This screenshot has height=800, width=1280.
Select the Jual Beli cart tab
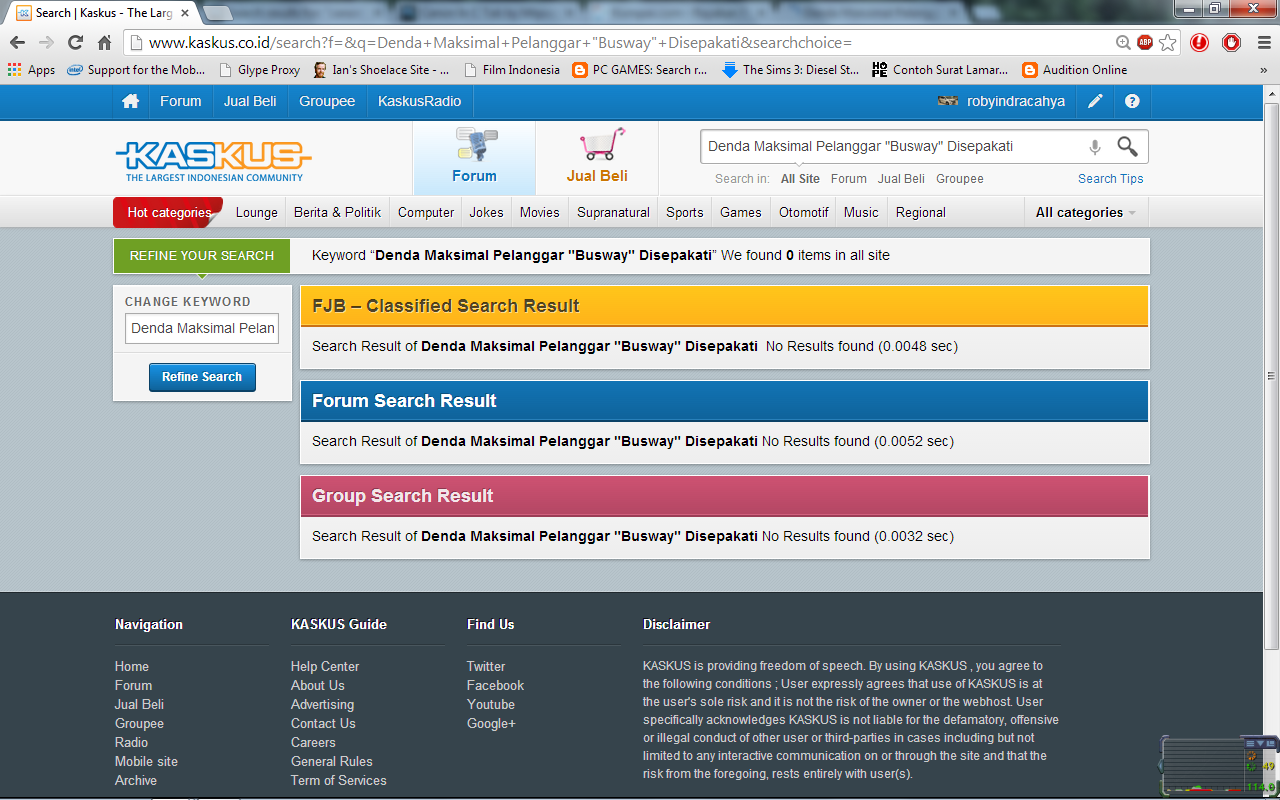[x=597, y=157]
